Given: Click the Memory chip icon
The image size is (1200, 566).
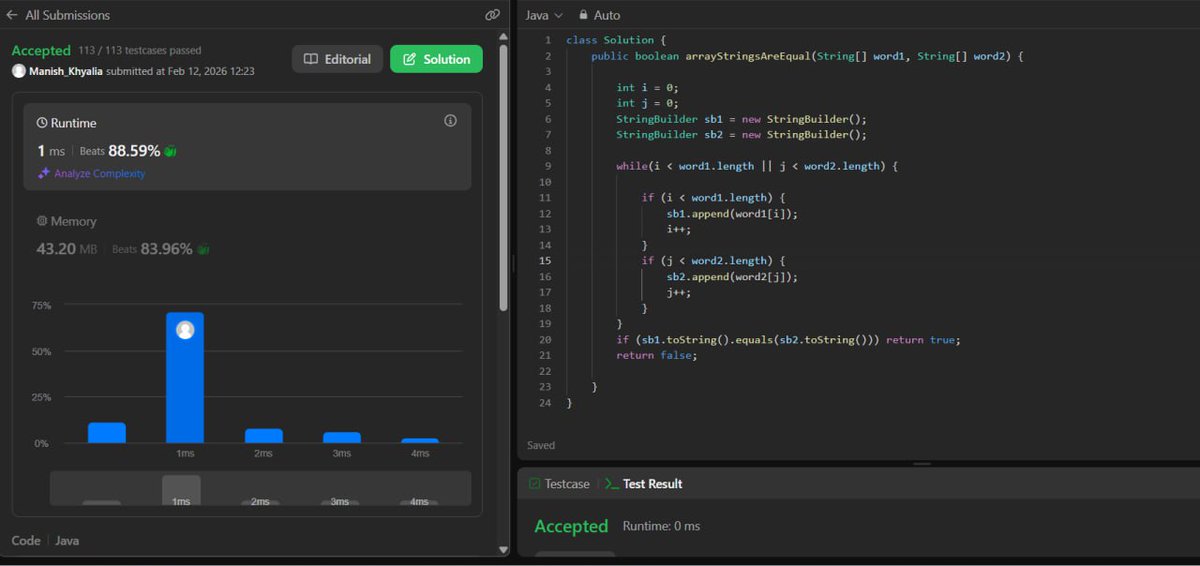Looking at the screenshot, I should (42, 221).
